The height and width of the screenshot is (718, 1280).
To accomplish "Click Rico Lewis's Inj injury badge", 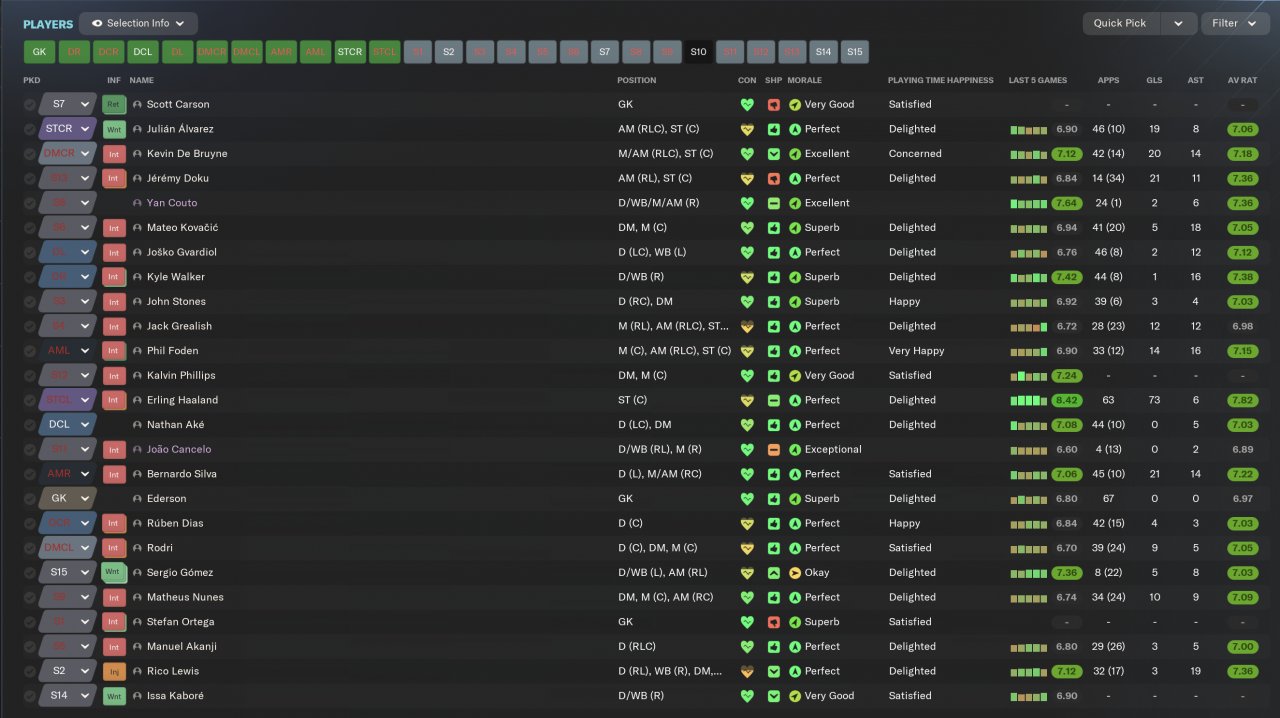I will 113,671.
